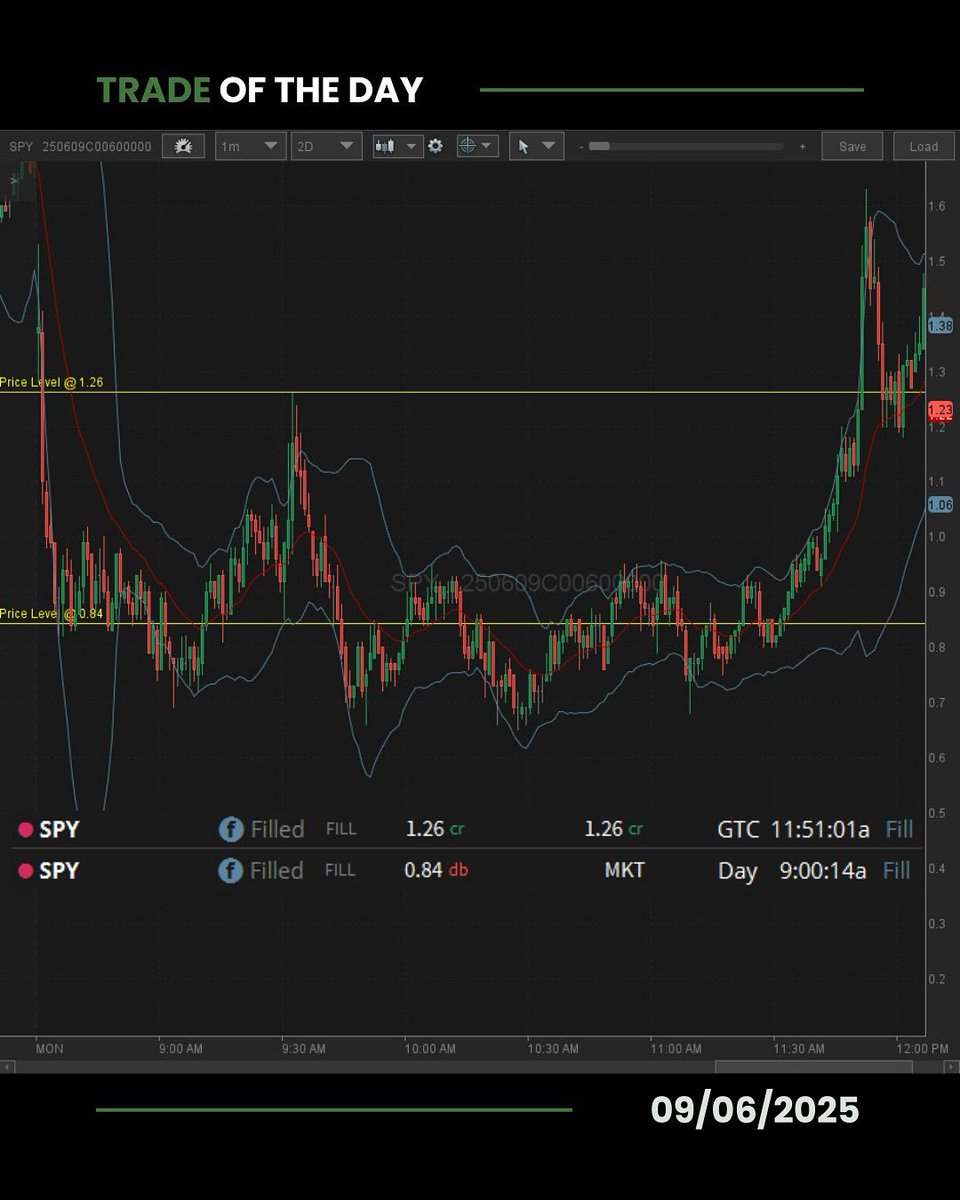This screenshot has width=960, height=1200.
Task: Click the 1.6 price axis label
Action: 937,206
